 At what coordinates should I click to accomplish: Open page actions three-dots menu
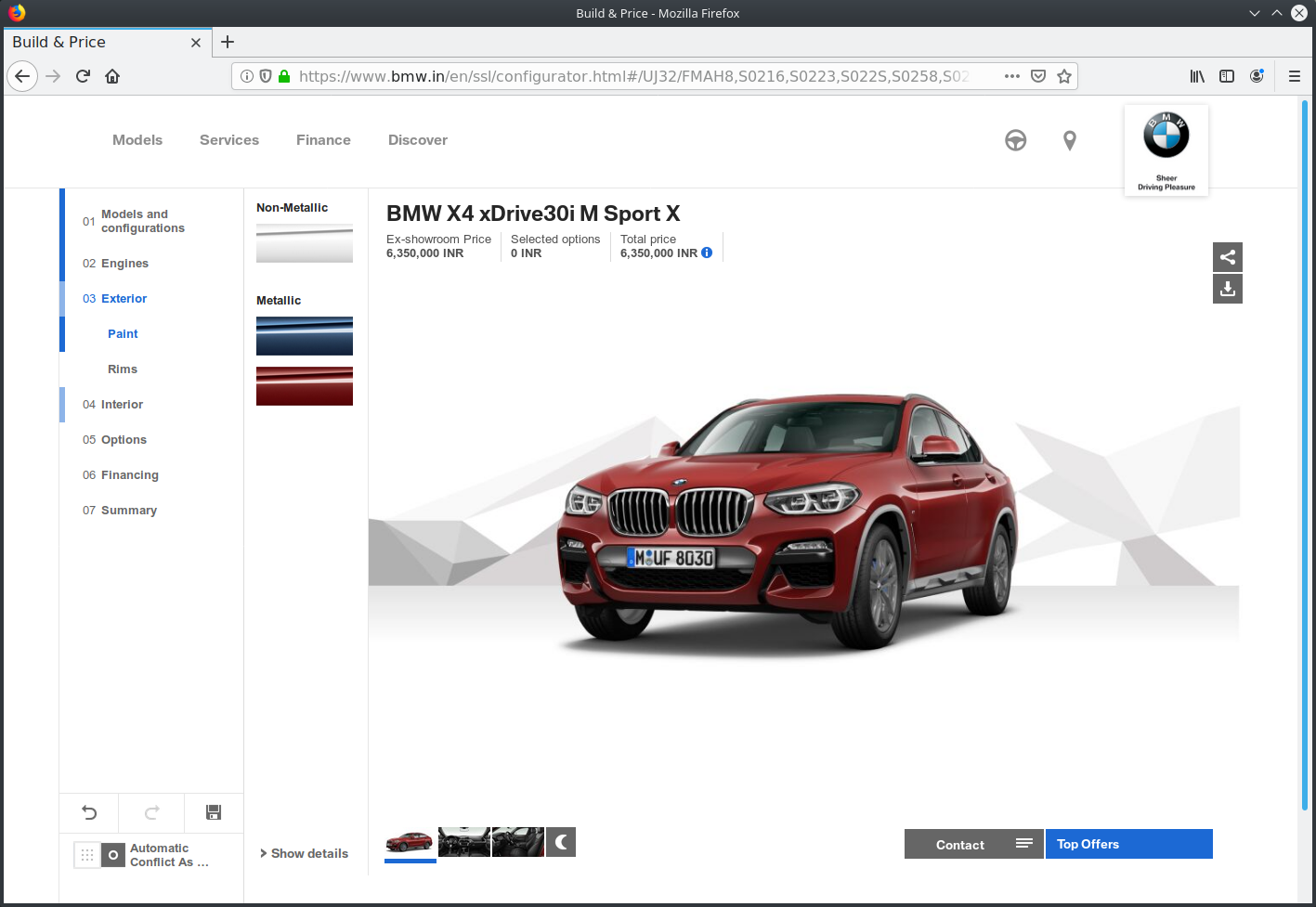click(1012, 76)
